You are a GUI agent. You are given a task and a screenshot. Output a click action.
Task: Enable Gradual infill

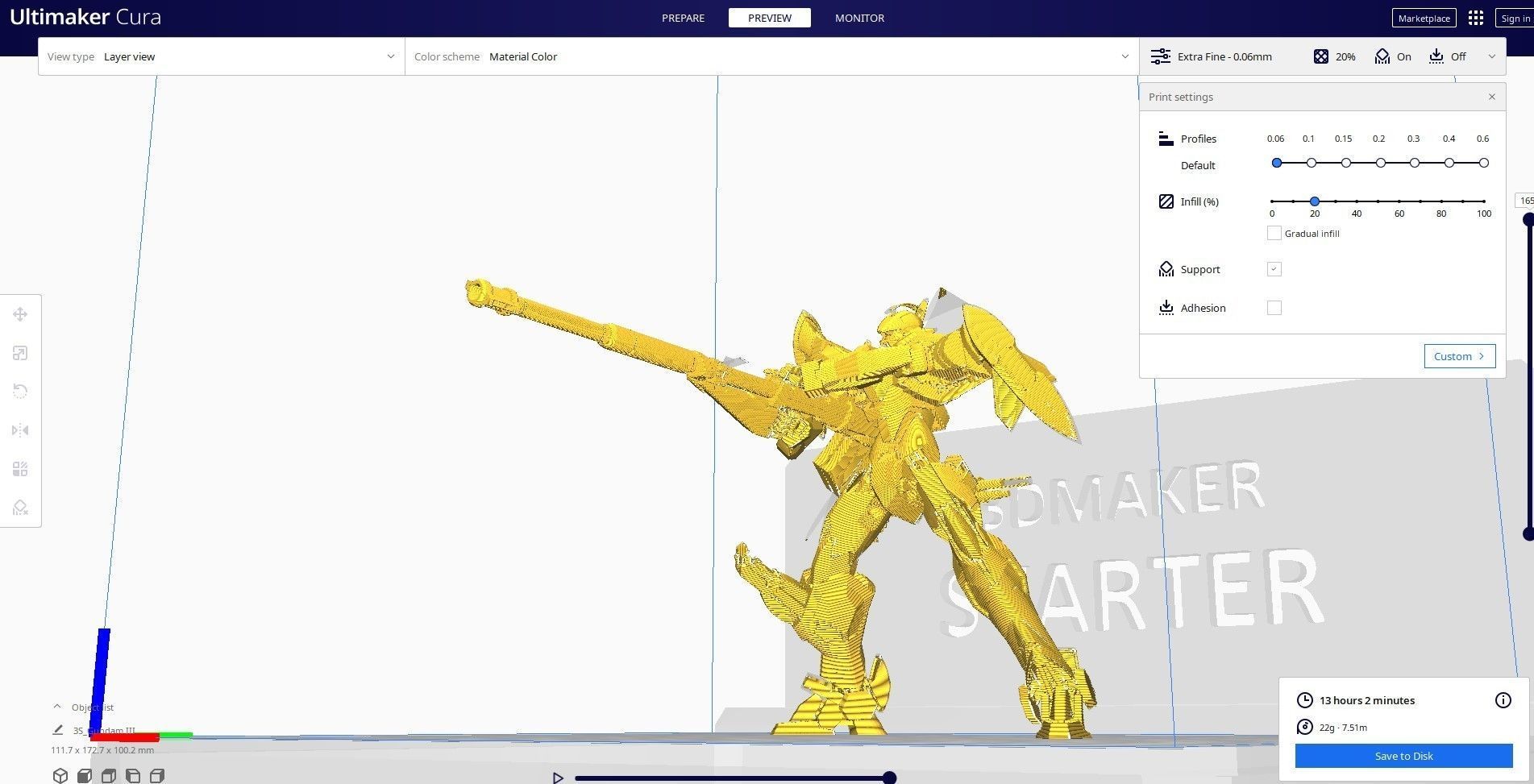coord(1274,233)
